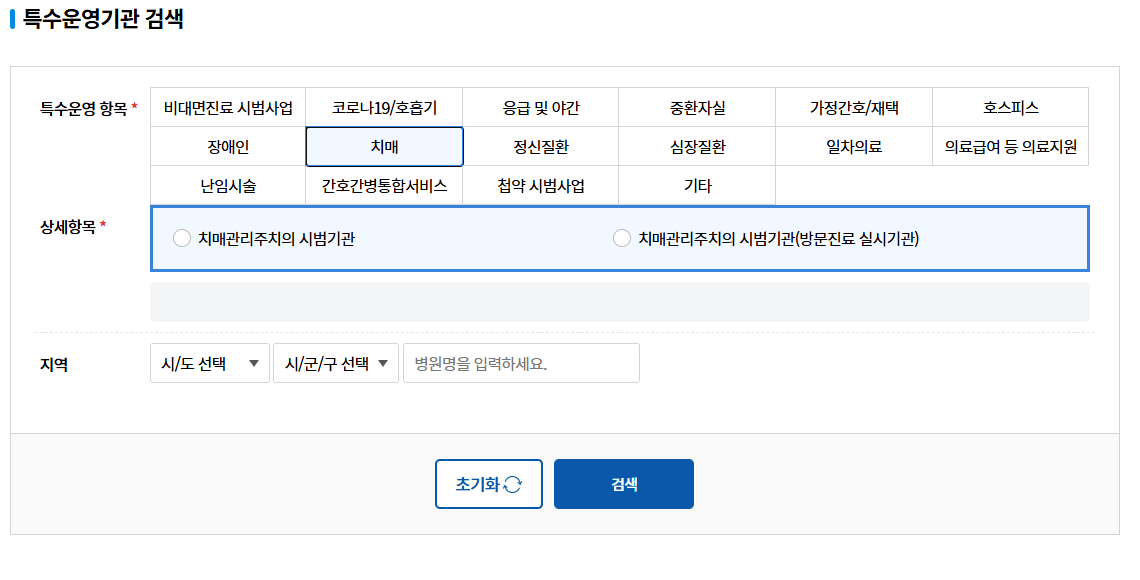Click 초기화 to reset the search form
This screenshot has width=1140, height=580.
[488, 483]
